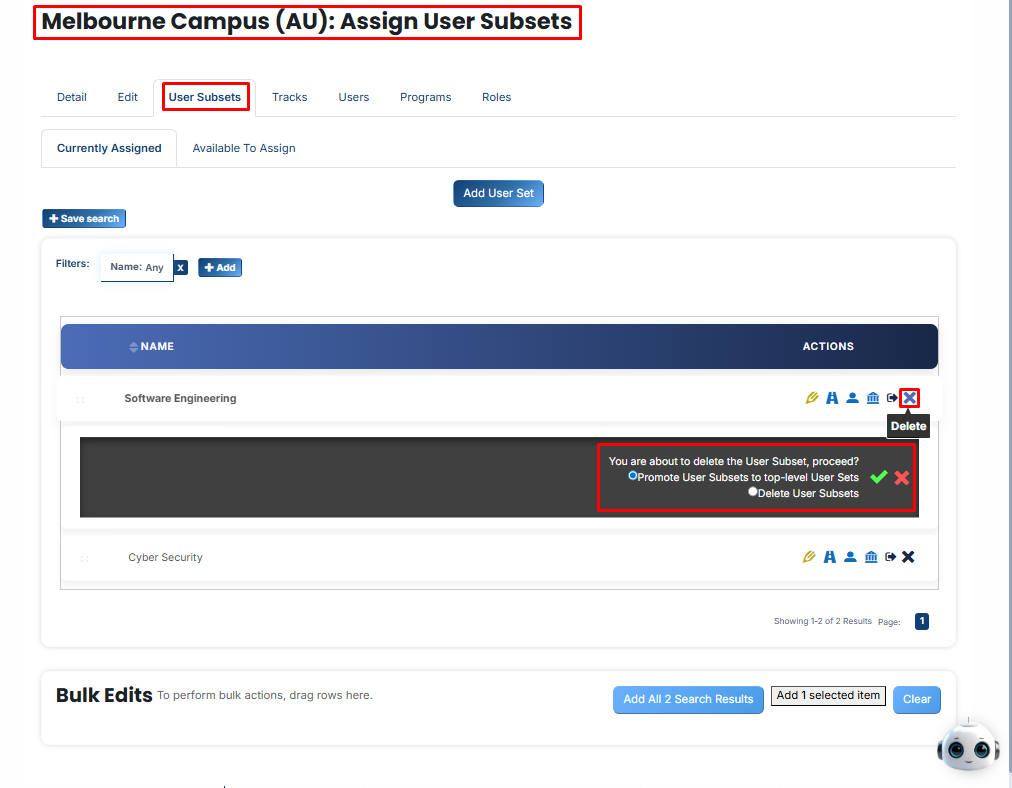Viewport: 1012px width, 788px height.
Task: Click the drag handle of Cyber Security row
Action: coord(85,558)
